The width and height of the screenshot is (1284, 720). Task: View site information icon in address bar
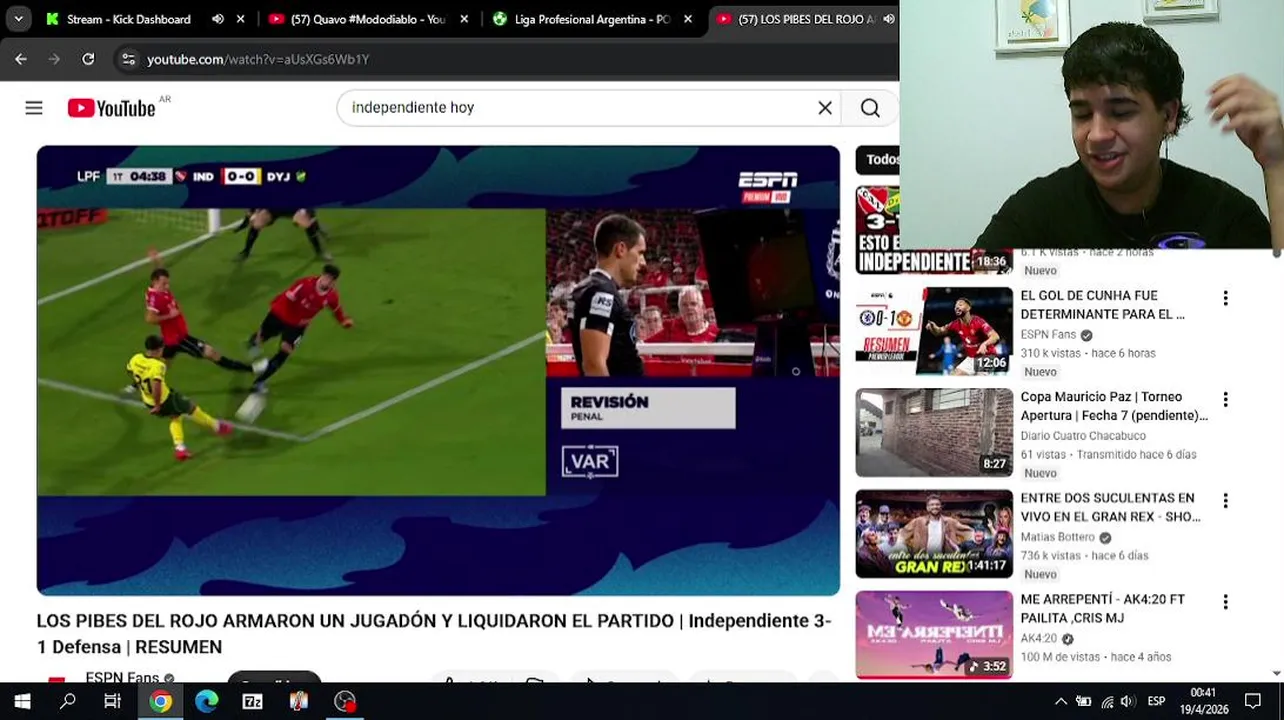tap(128, 59)
